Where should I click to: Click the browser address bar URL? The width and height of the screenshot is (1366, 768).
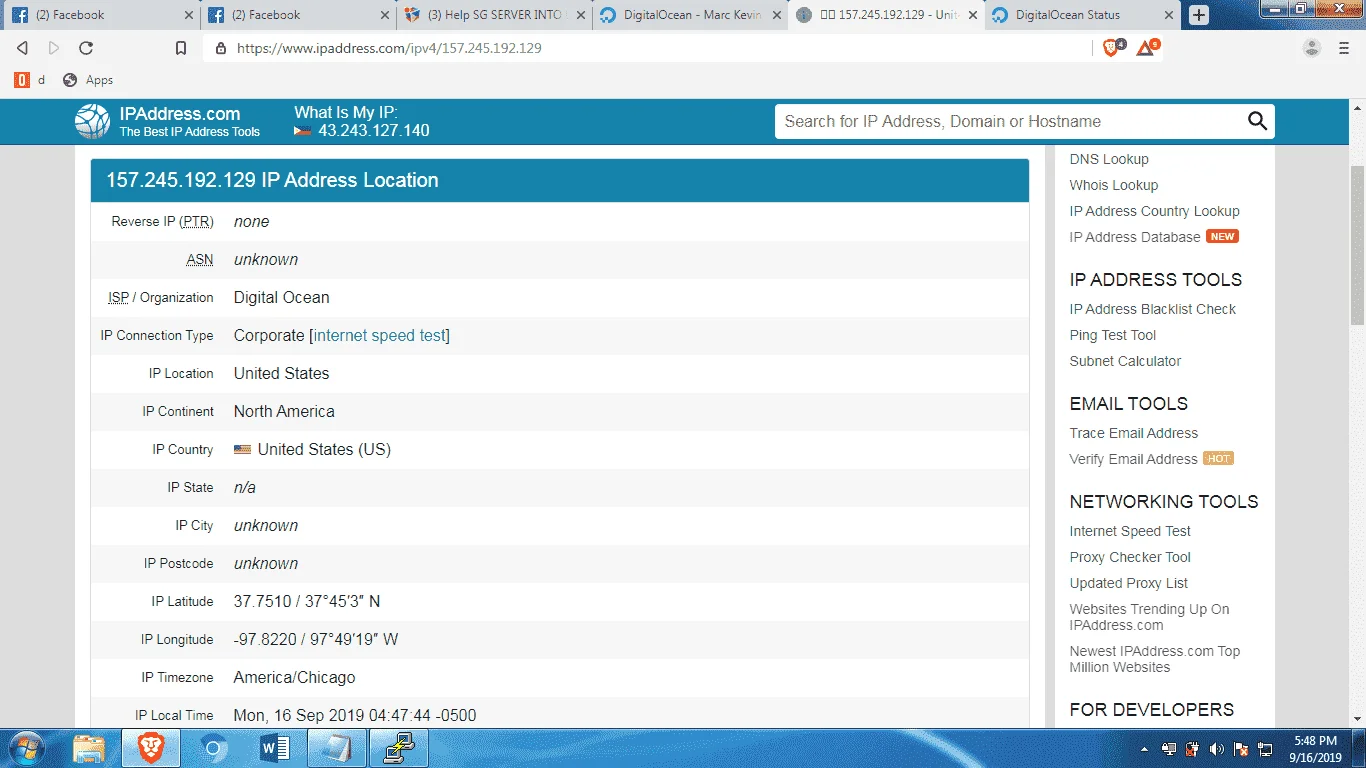389,48
